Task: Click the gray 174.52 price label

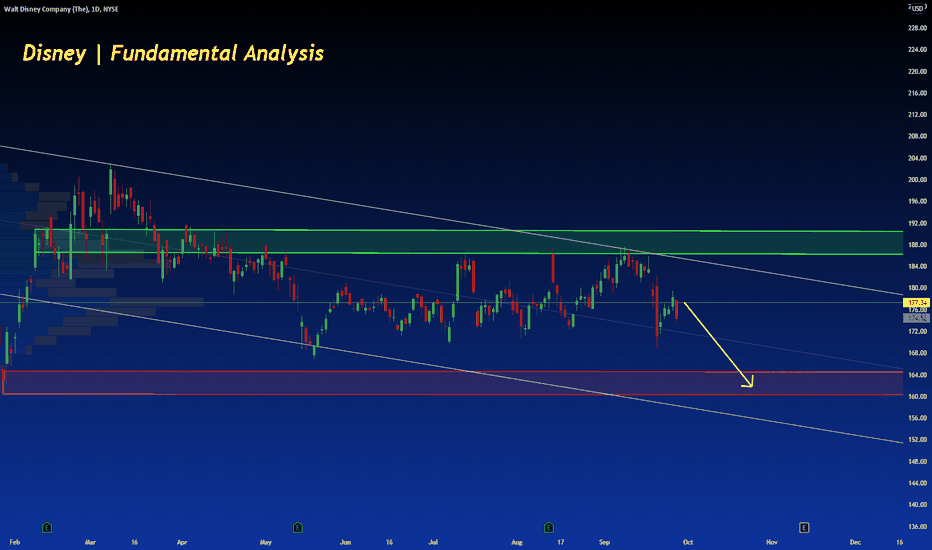Action: 917,318
